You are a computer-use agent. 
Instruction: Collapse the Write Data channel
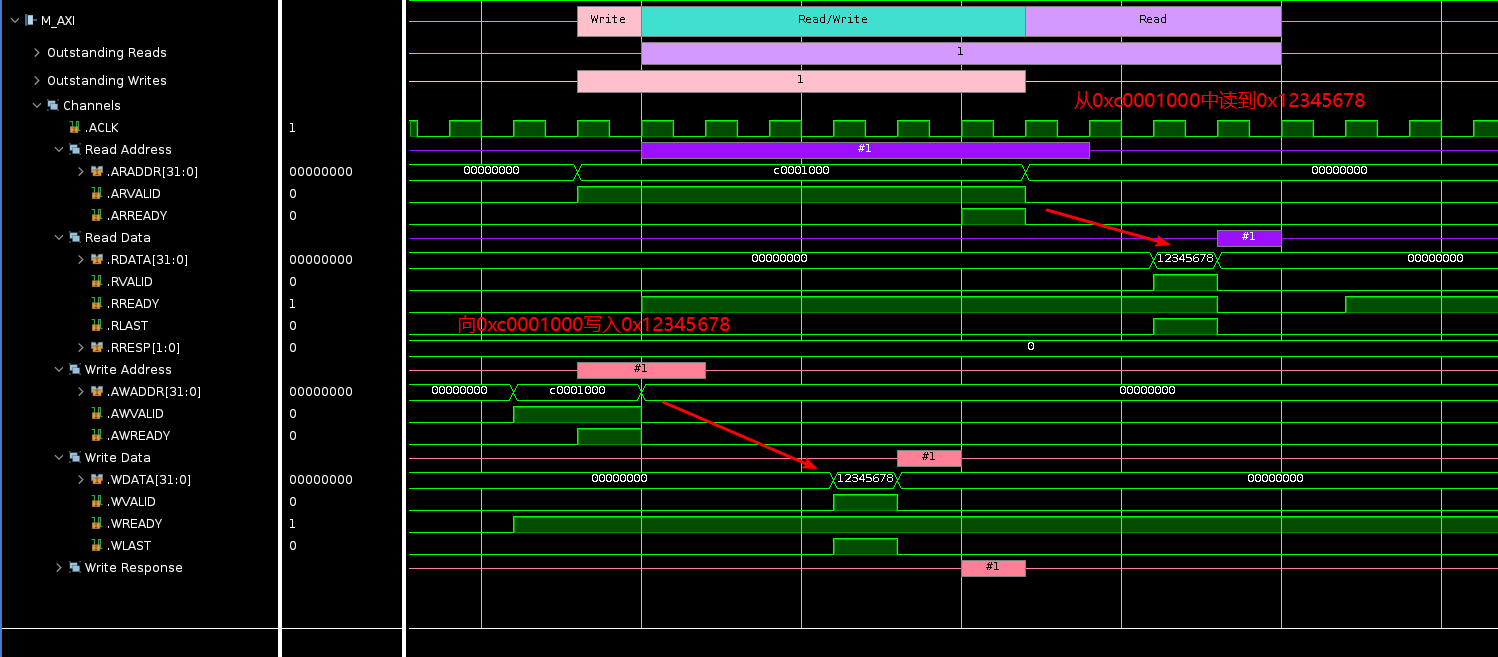coord(59,457)
